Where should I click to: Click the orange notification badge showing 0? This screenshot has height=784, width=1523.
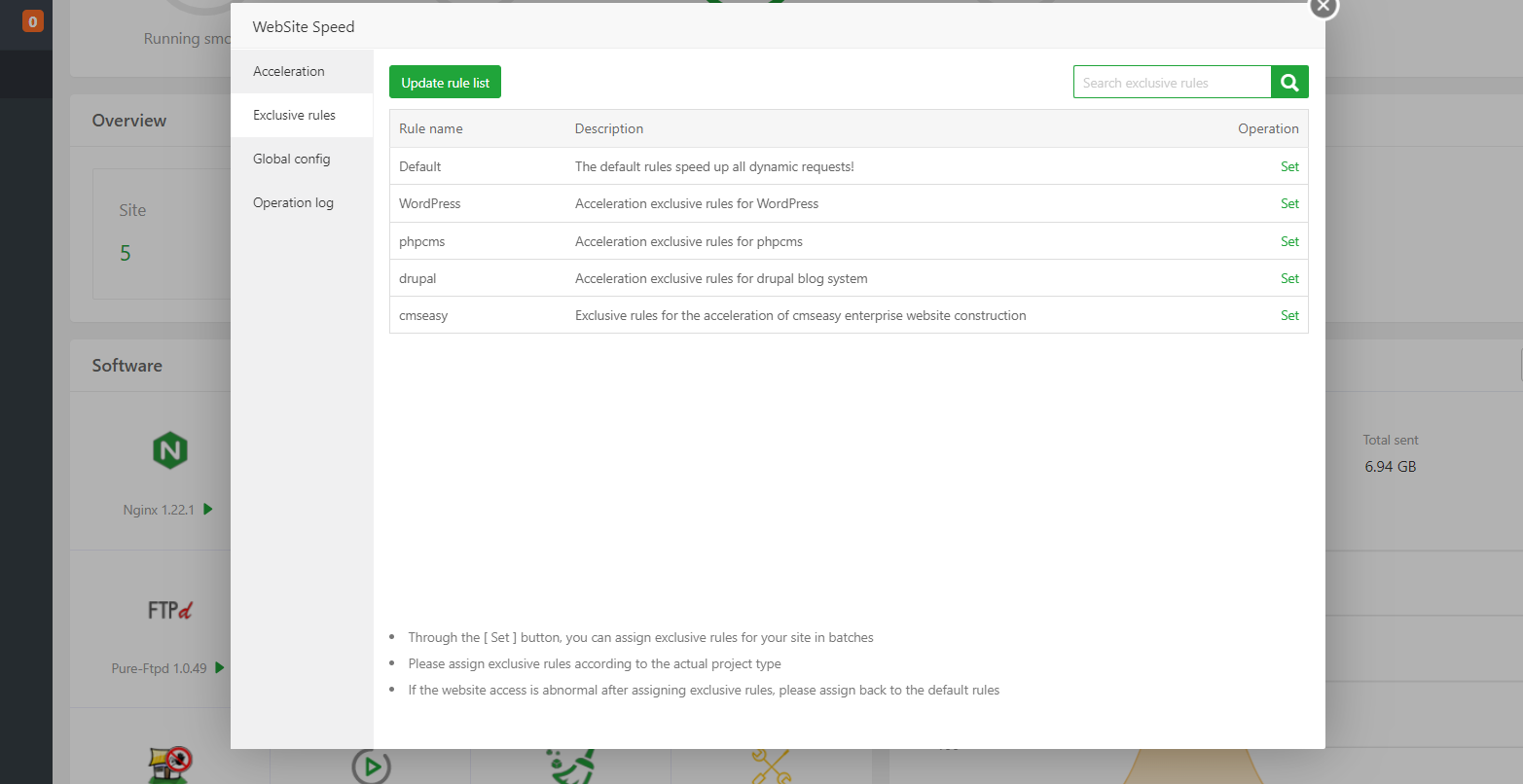(33, 21)
